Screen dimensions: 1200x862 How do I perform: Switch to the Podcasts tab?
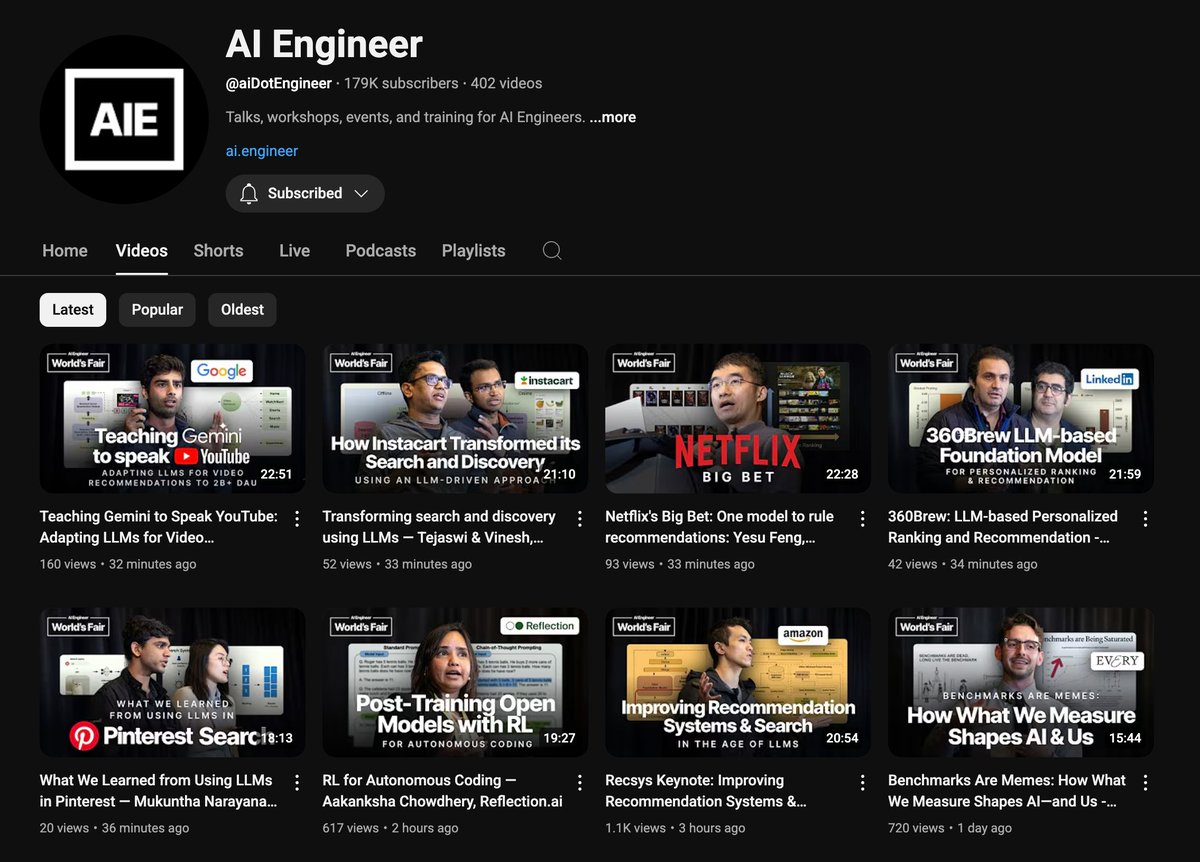pos(380,251)
